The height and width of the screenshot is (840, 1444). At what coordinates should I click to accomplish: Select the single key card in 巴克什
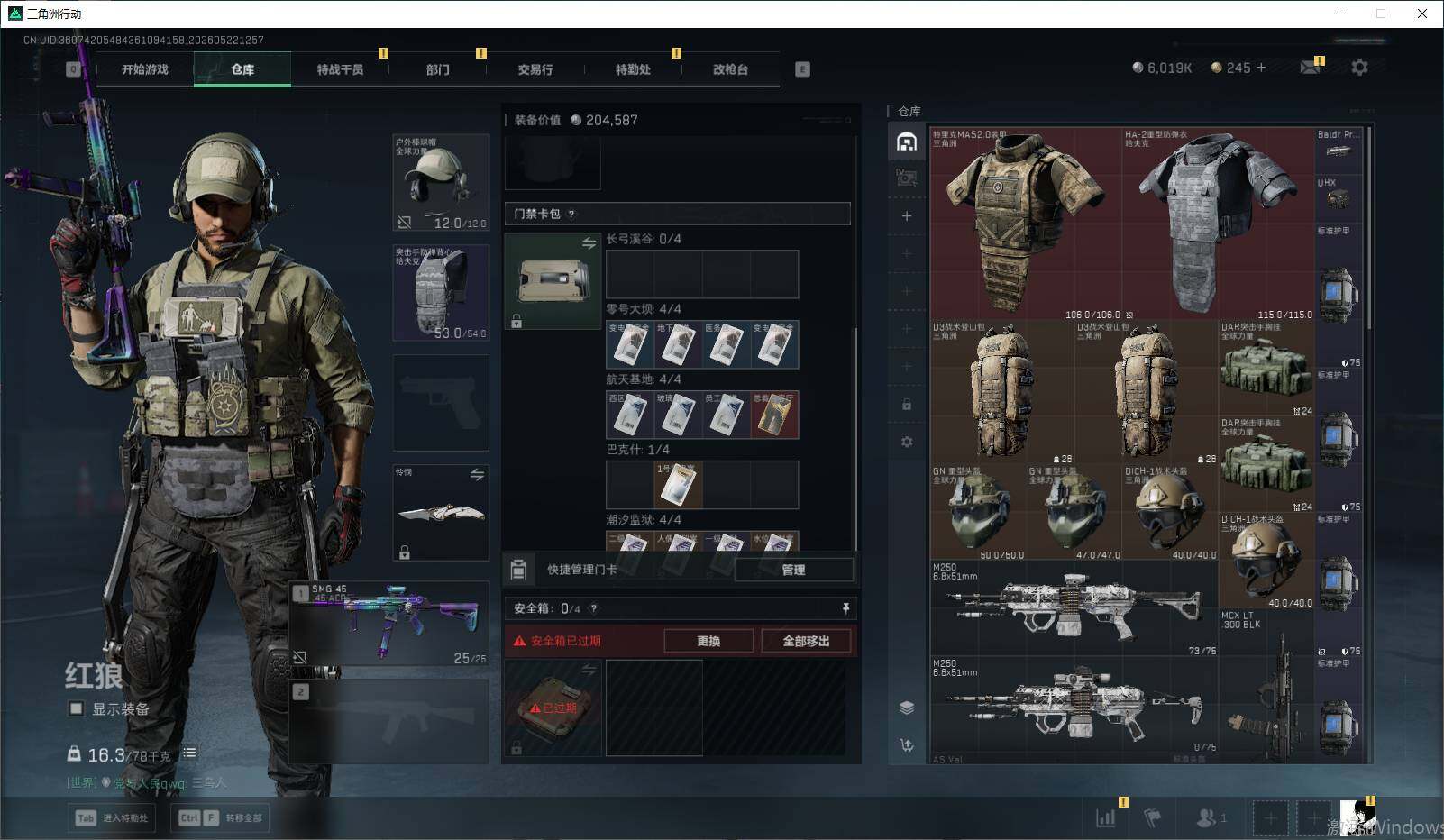click(678, 485)
